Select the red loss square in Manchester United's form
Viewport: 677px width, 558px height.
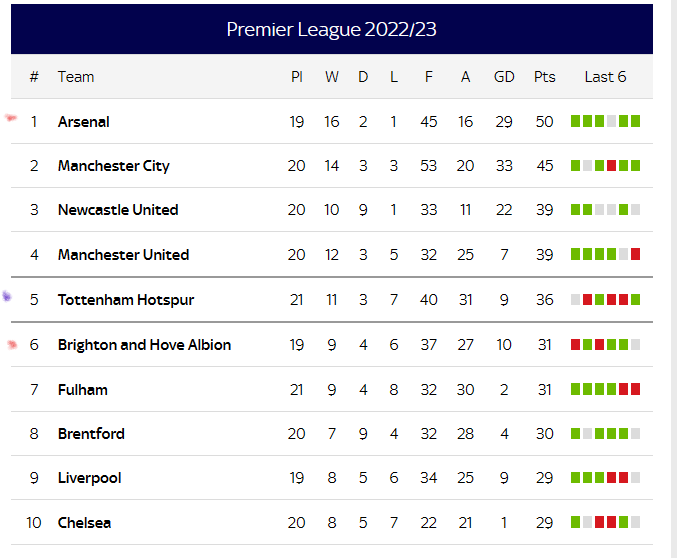point(636,254)
